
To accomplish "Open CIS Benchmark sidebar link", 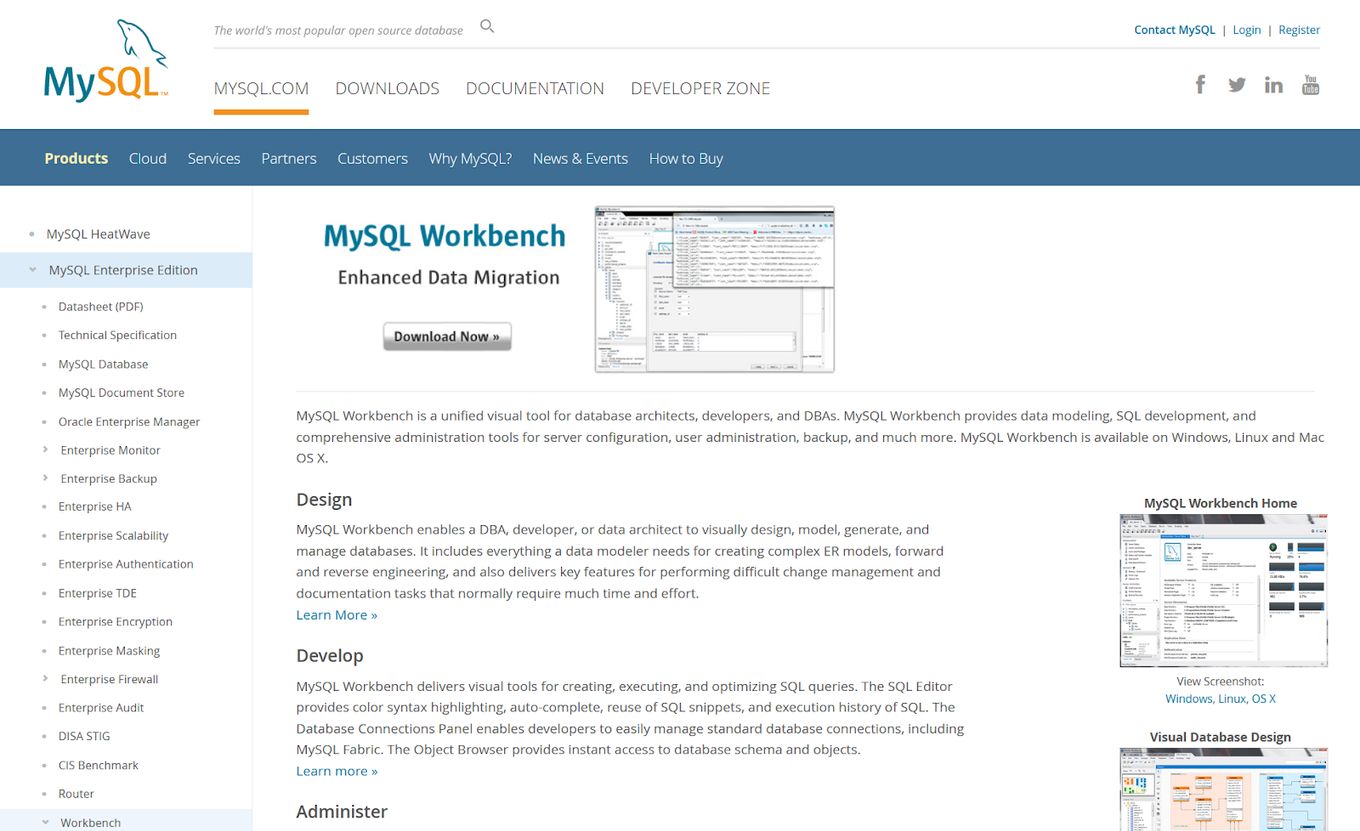I will (98, 765).
